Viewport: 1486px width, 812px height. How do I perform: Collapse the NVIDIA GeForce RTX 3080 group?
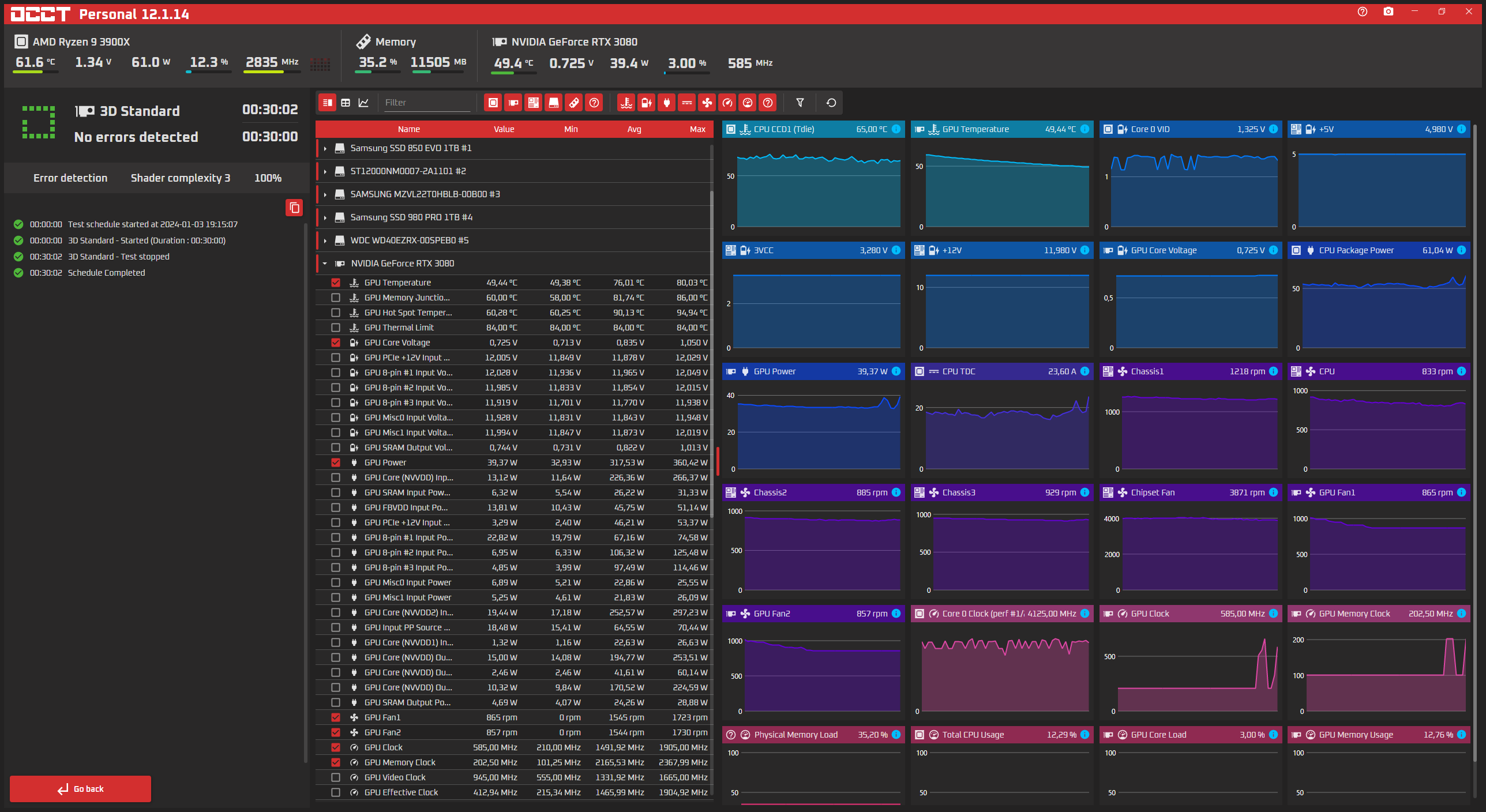point(325,264)
